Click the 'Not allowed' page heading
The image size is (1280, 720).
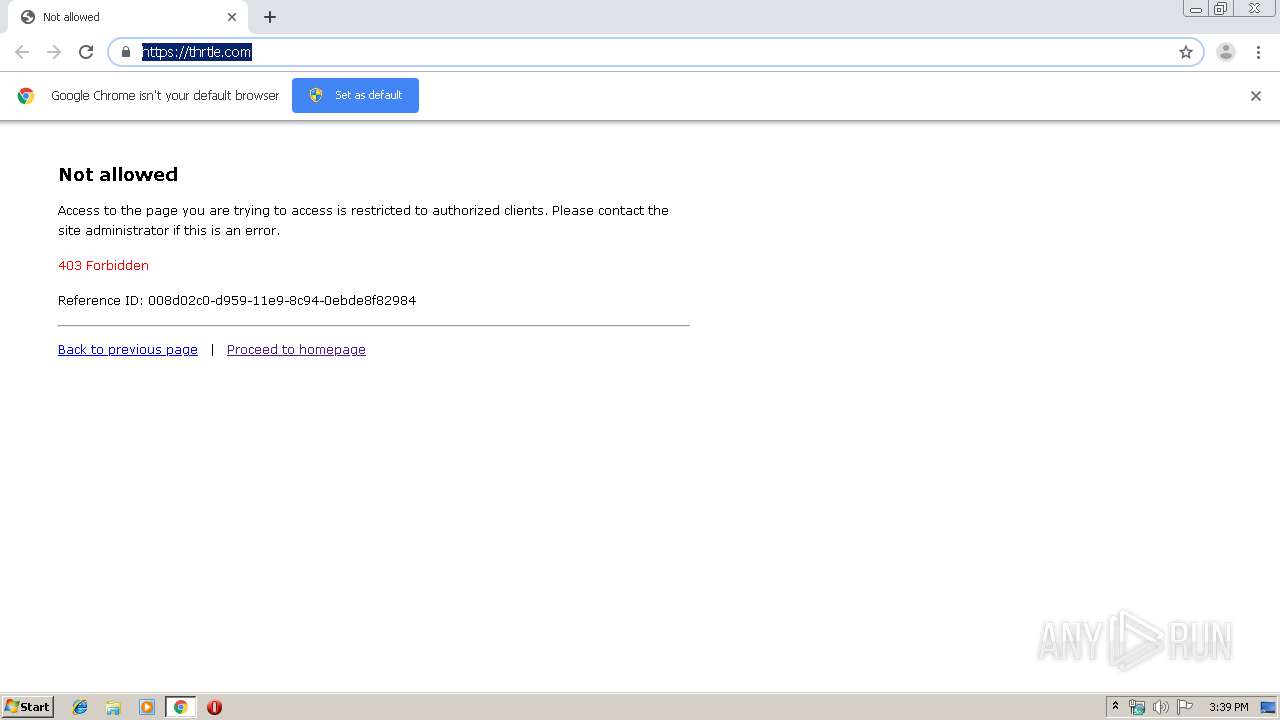(x=118, y=174)
